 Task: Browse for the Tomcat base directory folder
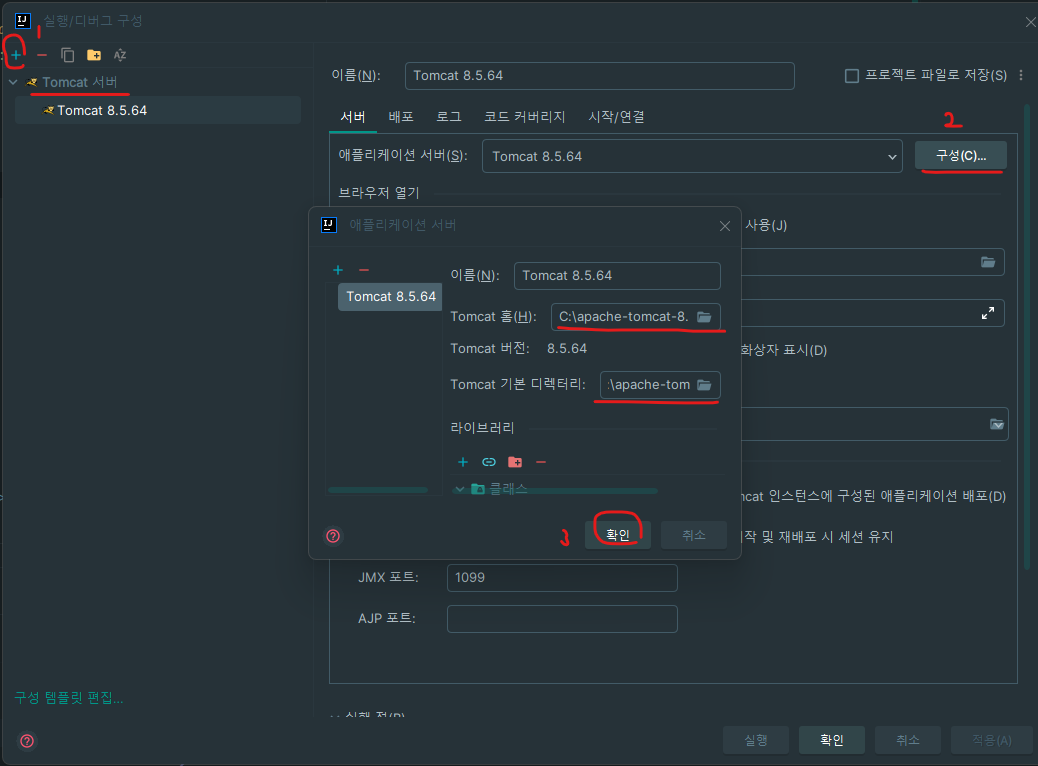(x=704, y=385)
